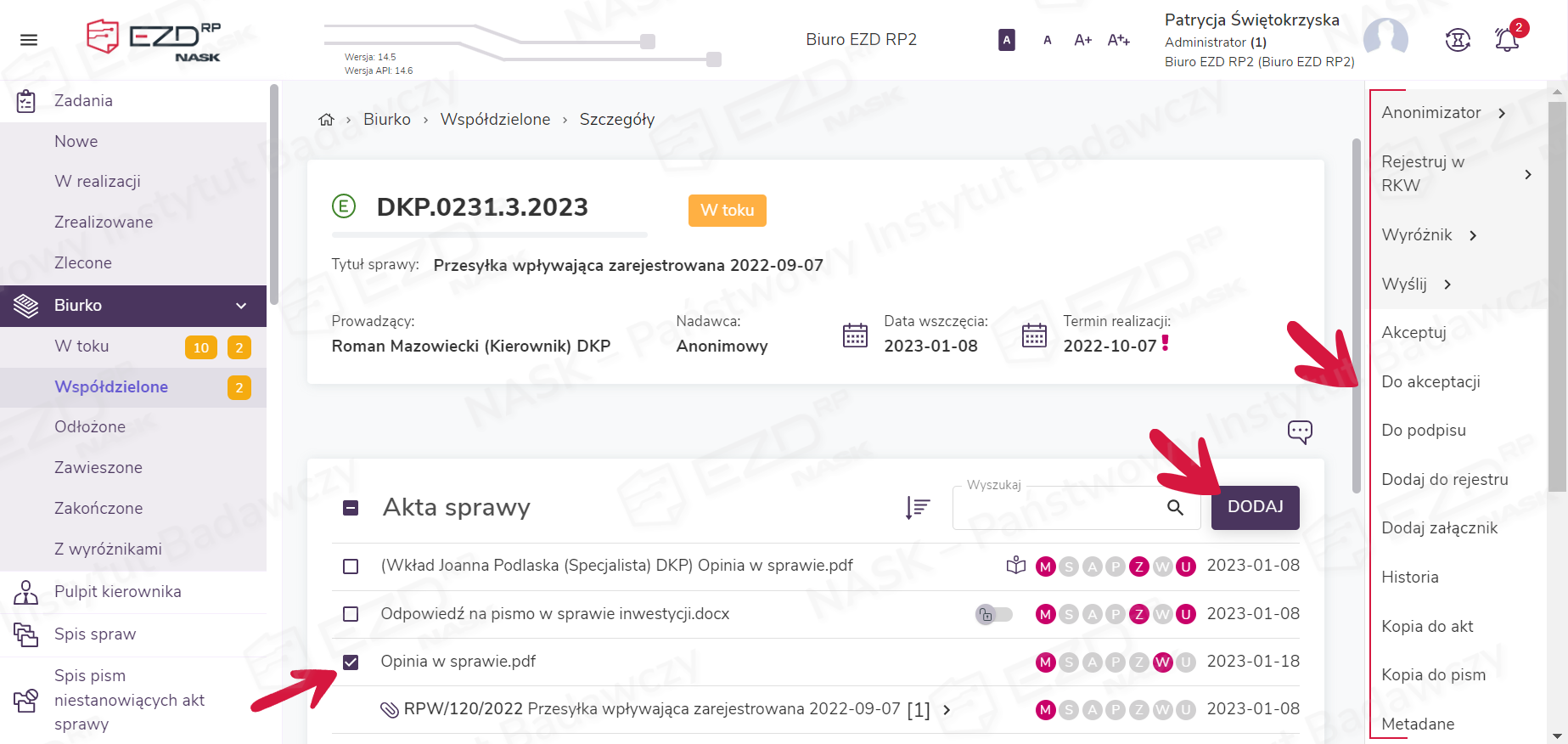Collapse the Biurko sidebar section

(241, 306)
